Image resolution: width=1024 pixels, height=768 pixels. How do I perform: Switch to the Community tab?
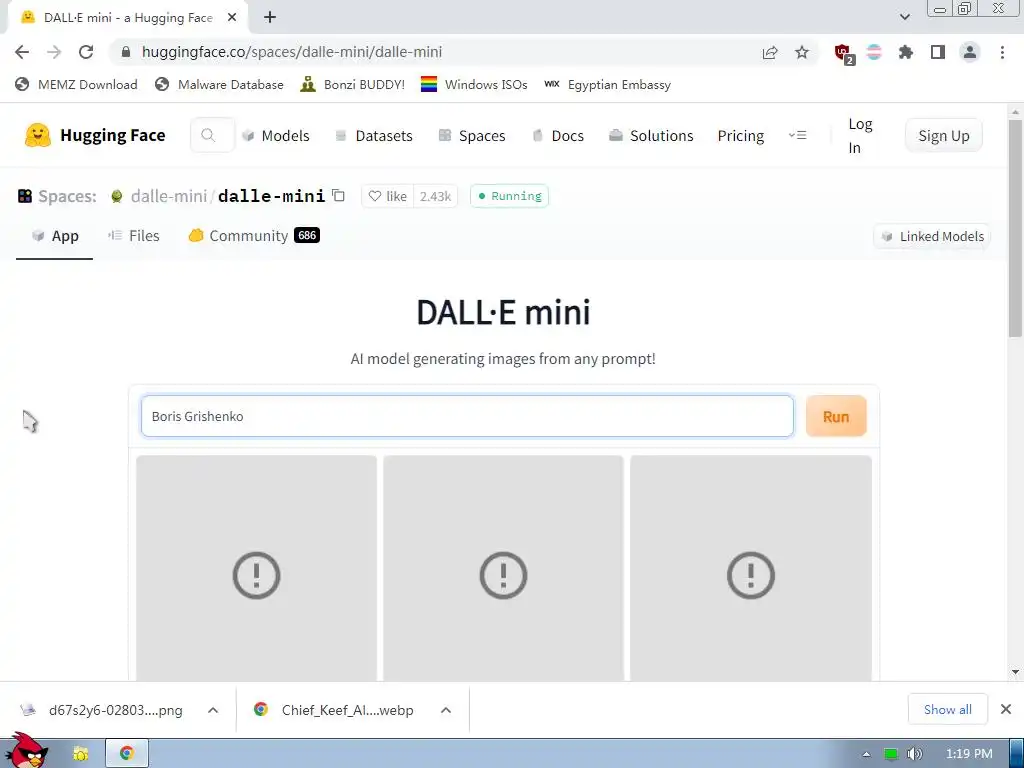[254, 236]
